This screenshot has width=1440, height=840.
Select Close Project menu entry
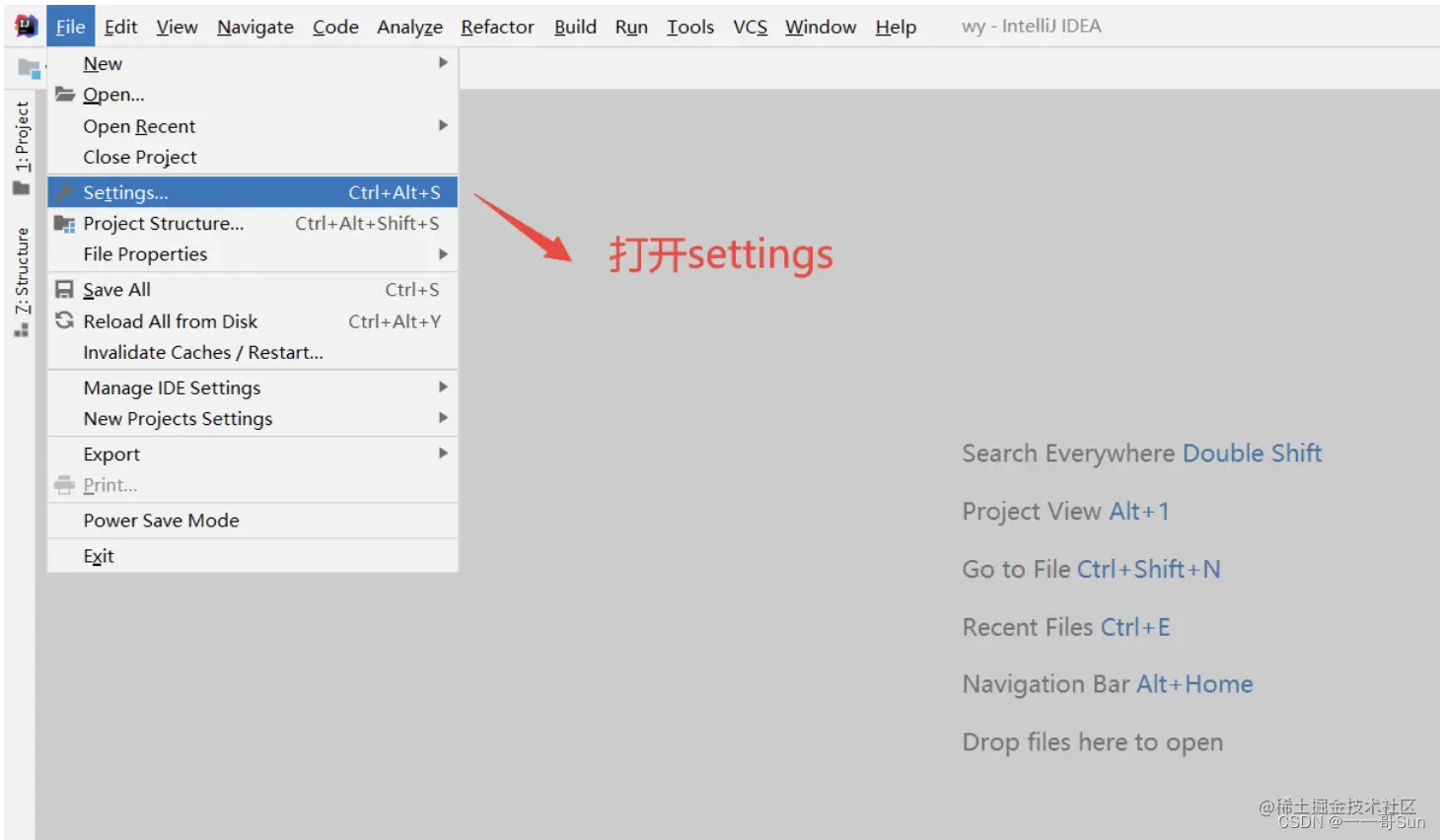pyautogui.click(x=252, y=157)
